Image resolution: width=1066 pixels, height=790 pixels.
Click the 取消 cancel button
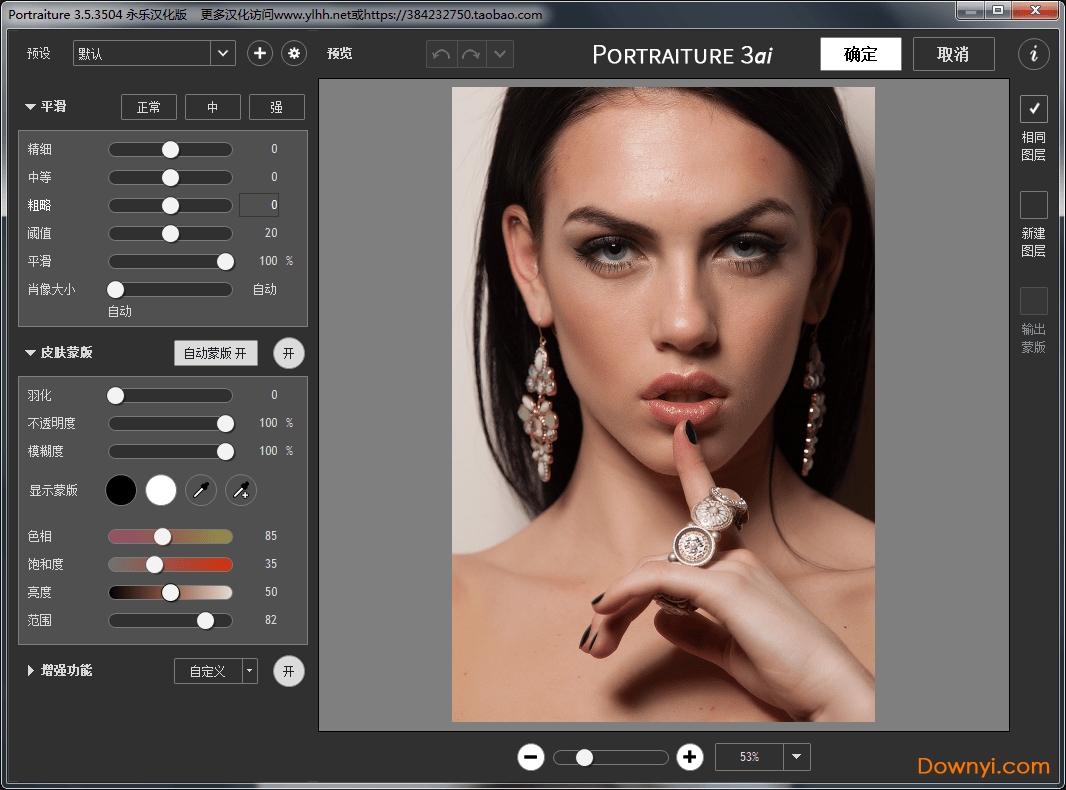click(x=953, y=54)
